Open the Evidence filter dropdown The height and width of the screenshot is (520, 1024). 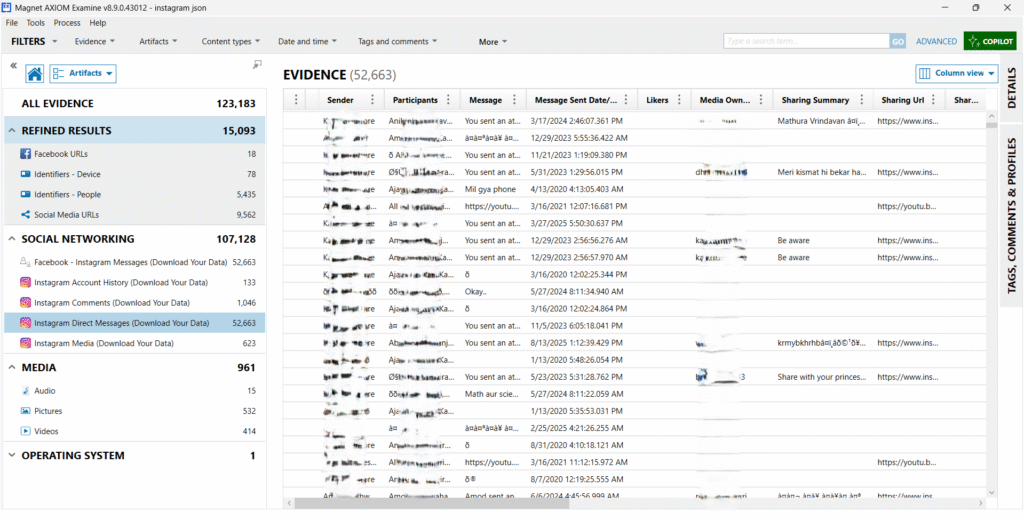(x=95, y=41)
